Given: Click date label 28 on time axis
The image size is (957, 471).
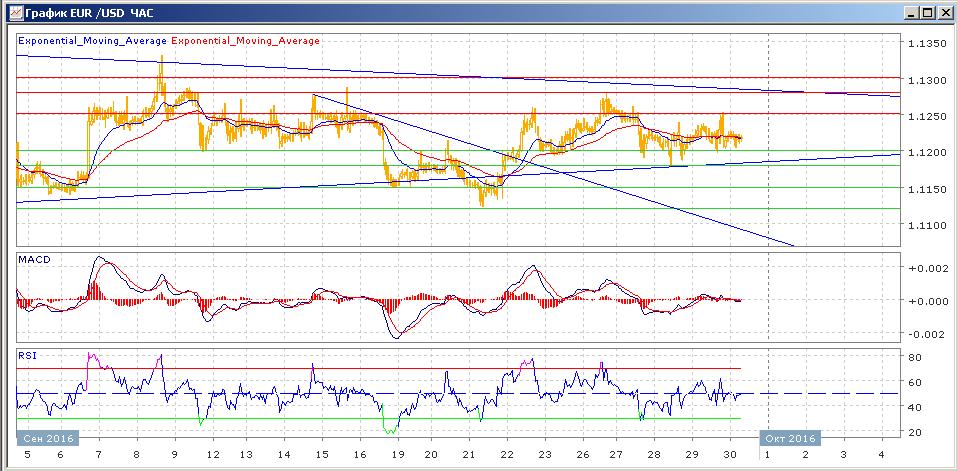Looking at the screenshot, I should click(x=654, y=455).
